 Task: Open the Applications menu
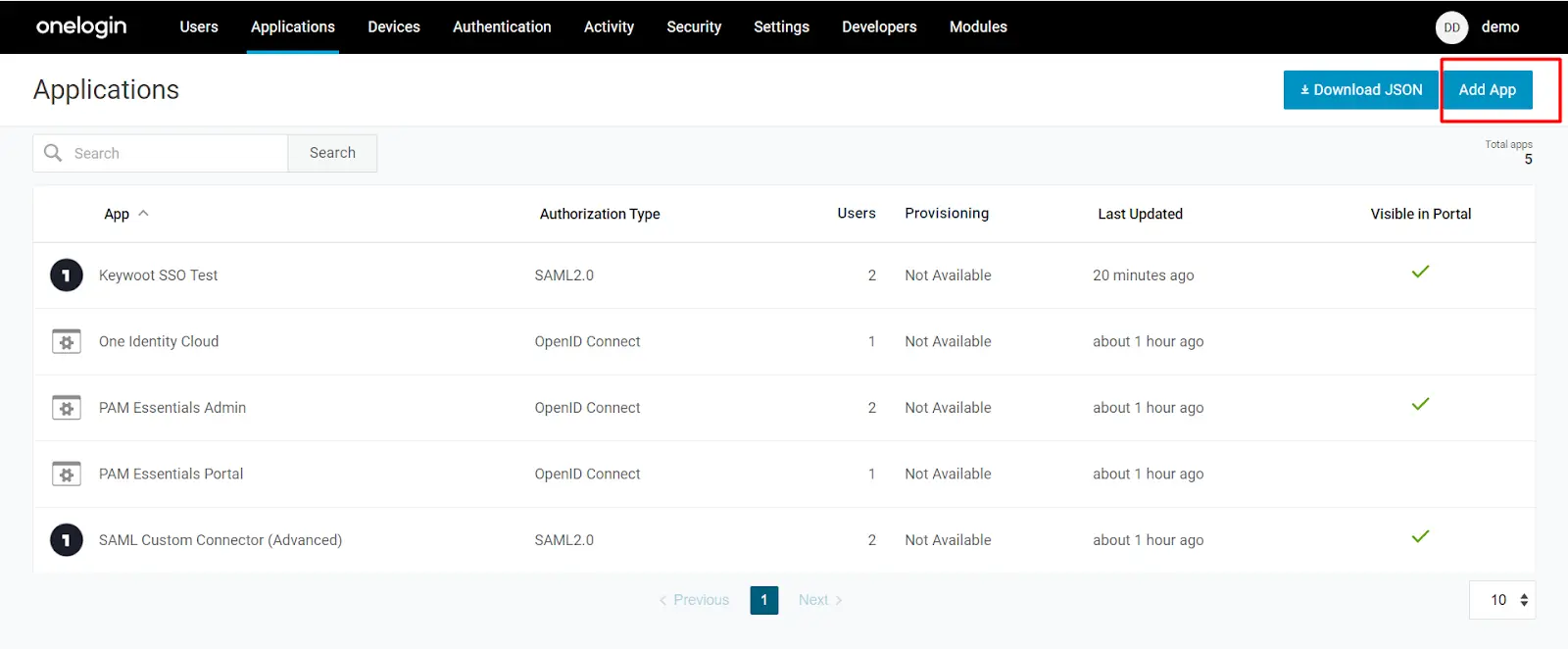click(293, 26)
